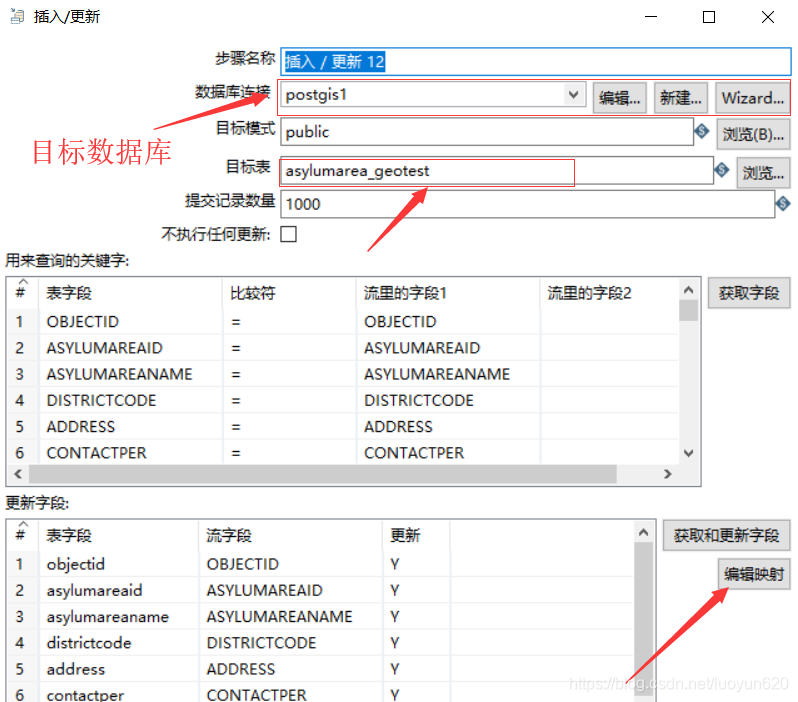
Task: Click the variable icon beside the 目标表 field
Action: point(722,170)
